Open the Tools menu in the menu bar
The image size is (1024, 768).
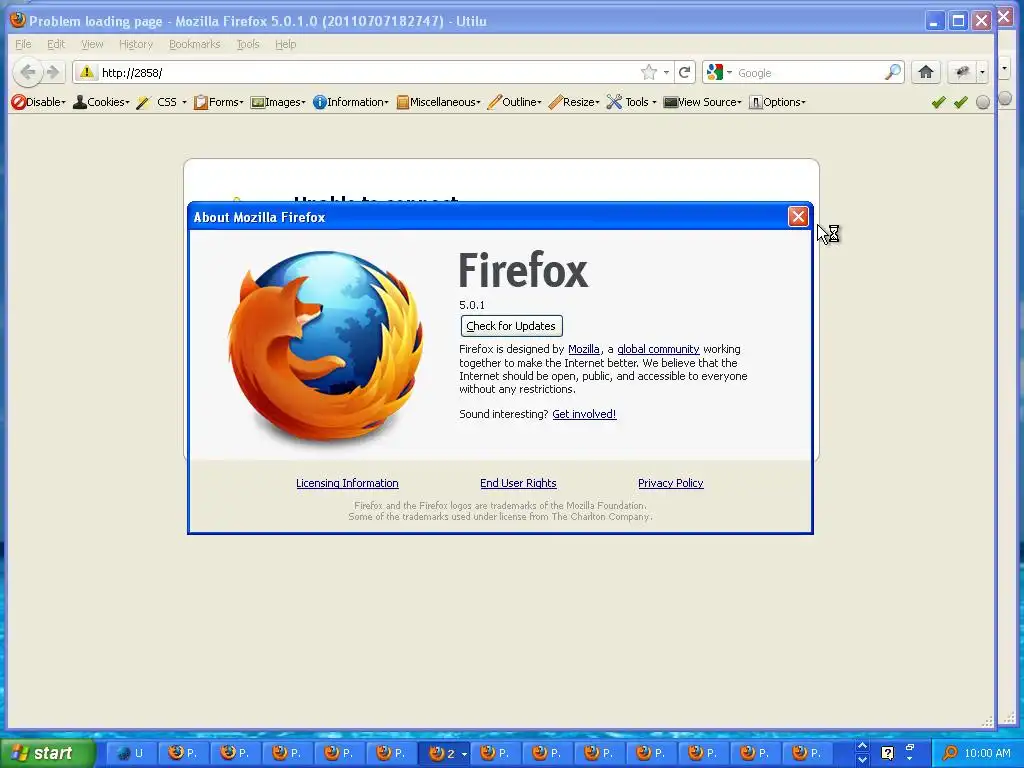pyautogui.click(x=248, y=44)
